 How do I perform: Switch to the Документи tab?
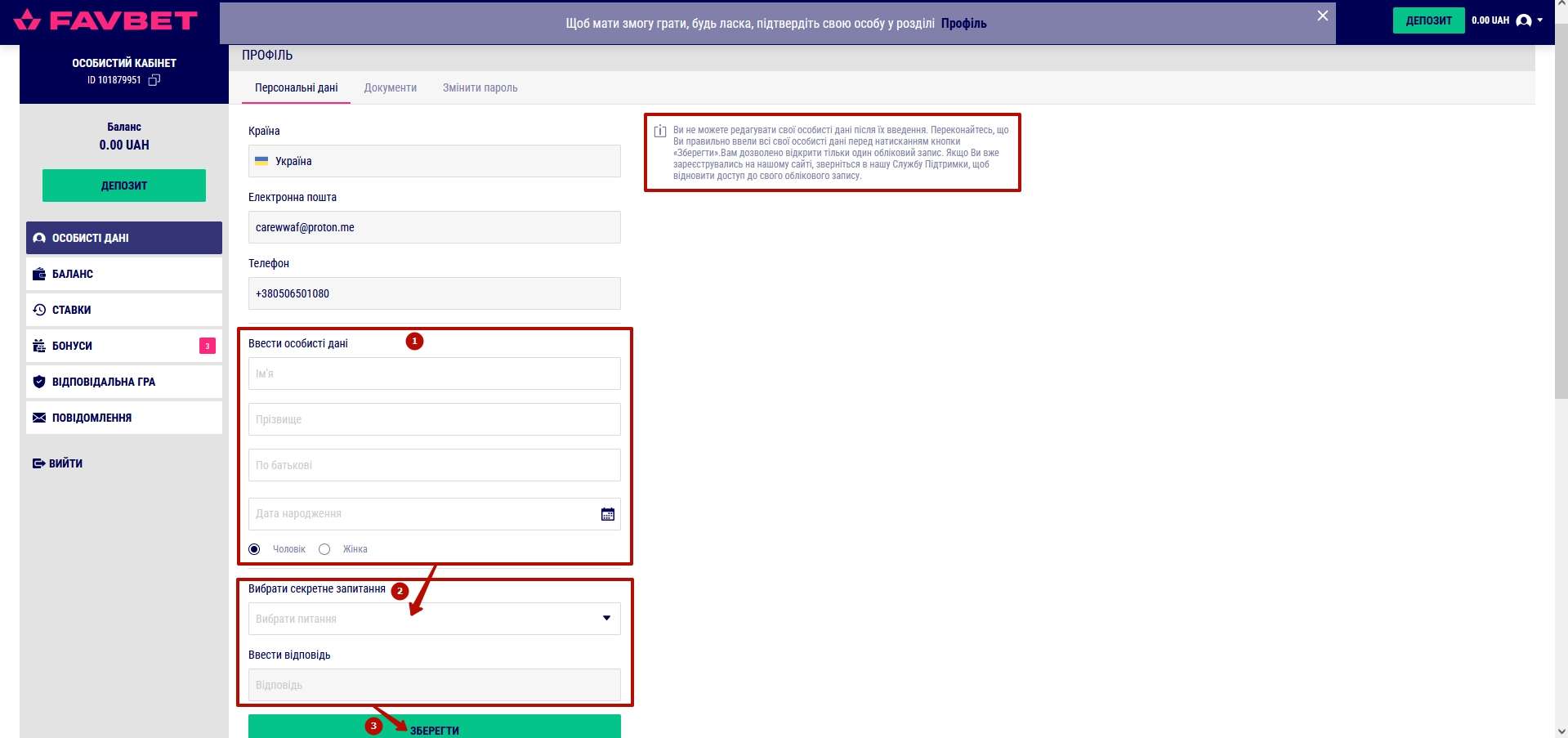pos(390,88)
